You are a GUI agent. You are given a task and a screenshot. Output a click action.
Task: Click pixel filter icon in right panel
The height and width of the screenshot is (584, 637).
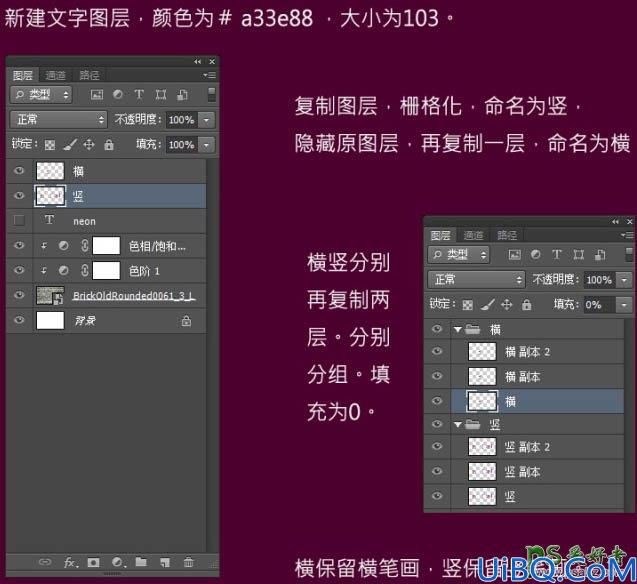pos(514,255)
